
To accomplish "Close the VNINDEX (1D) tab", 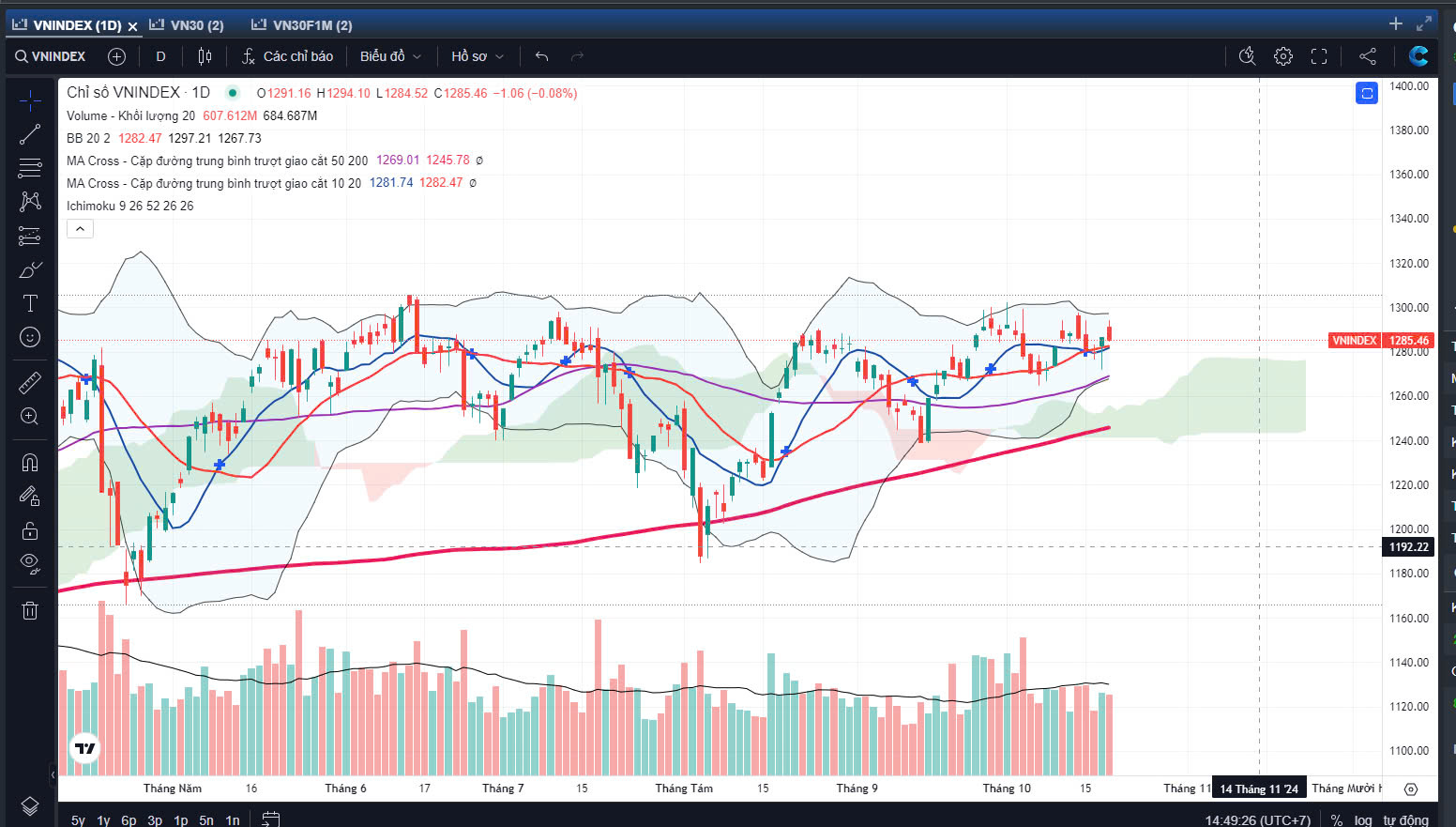I will click(x=132, y=26).
